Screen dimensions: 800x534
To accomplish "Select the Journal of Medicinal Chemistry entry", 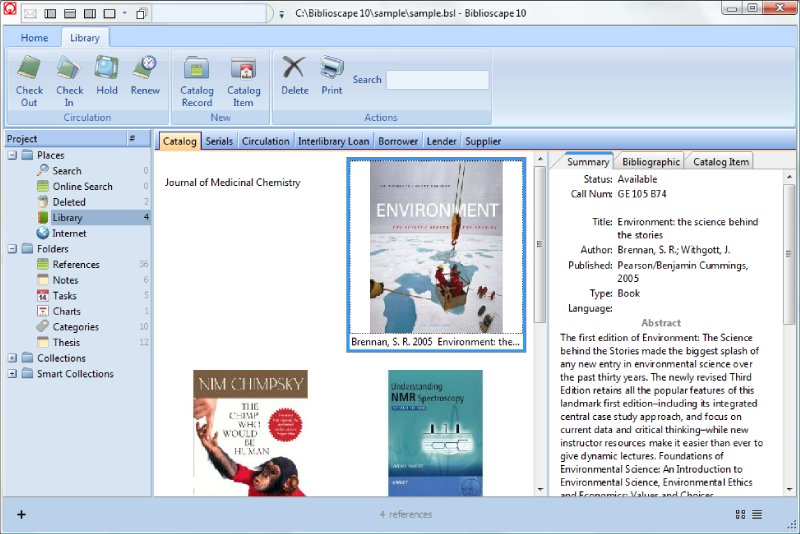I will point(233,182).
